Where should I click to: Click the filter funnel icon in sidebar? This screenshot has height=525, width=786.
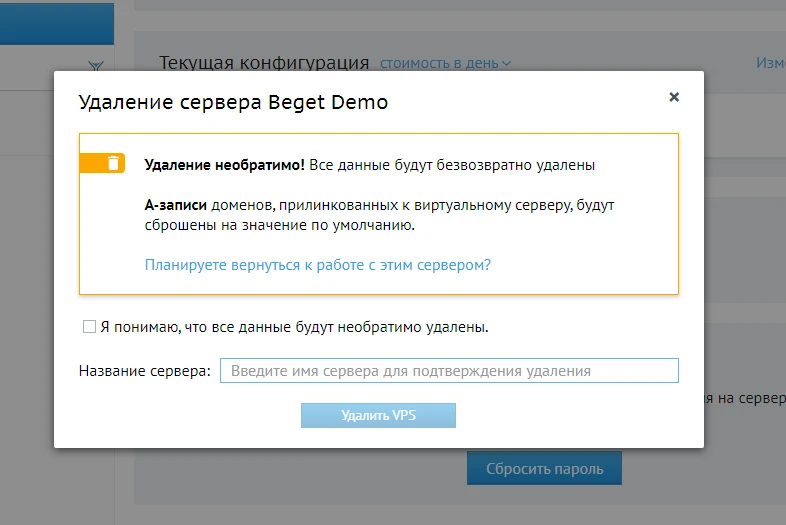(x=96, y=66)
